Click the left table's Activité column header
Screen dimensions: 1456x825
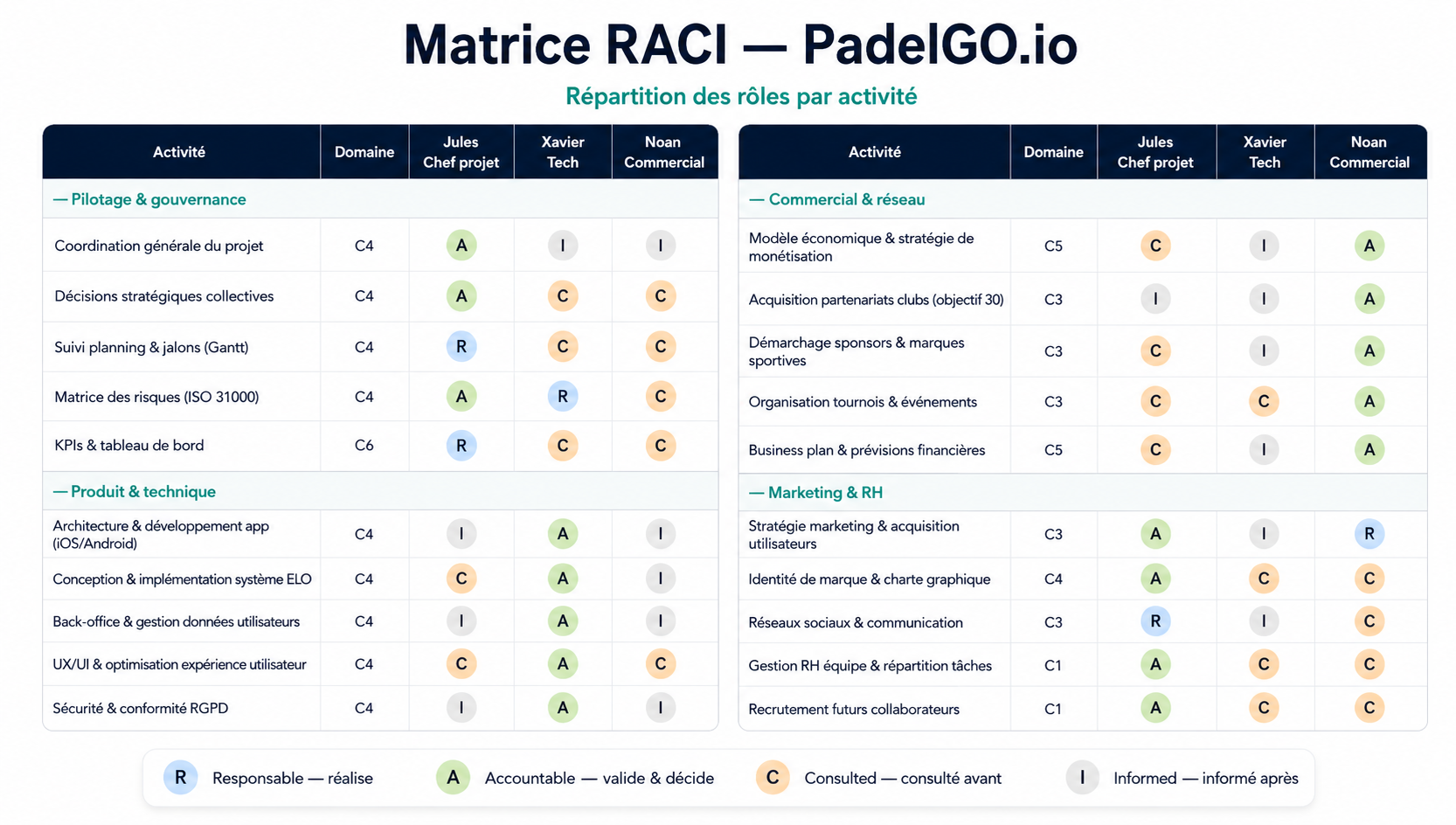tap(179, 152)
